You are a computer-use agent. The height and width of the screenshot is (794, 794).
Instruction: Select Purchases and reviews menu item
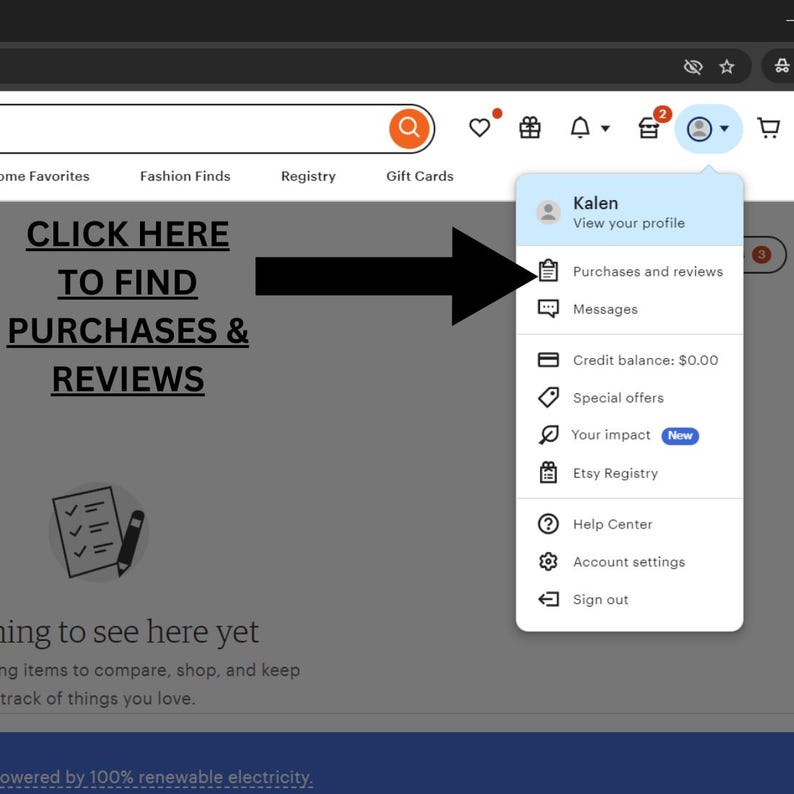629,271
